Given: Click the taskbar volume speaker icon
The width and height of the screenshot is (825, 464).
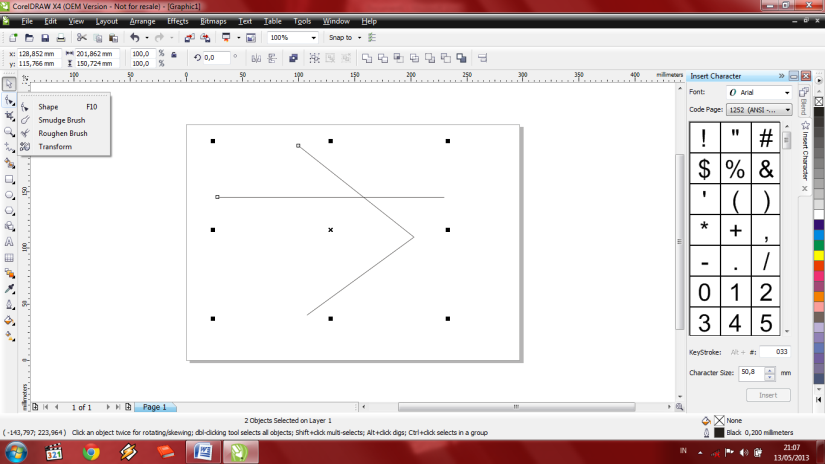Looking at the screenshot, I should coord(743,452).
